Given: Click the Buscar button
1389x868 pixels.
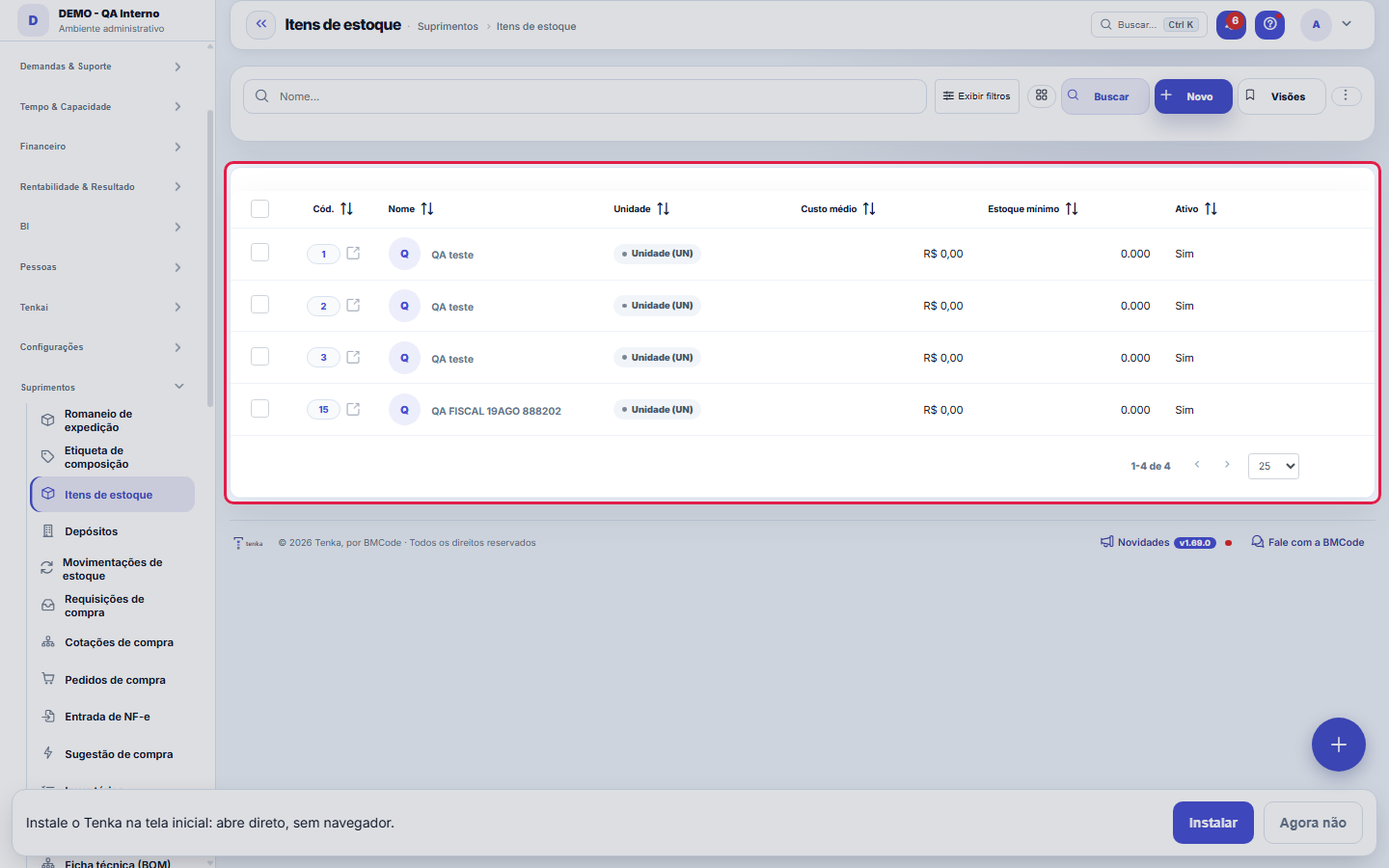Looking at the screenshot, I should coord(1105,96).
